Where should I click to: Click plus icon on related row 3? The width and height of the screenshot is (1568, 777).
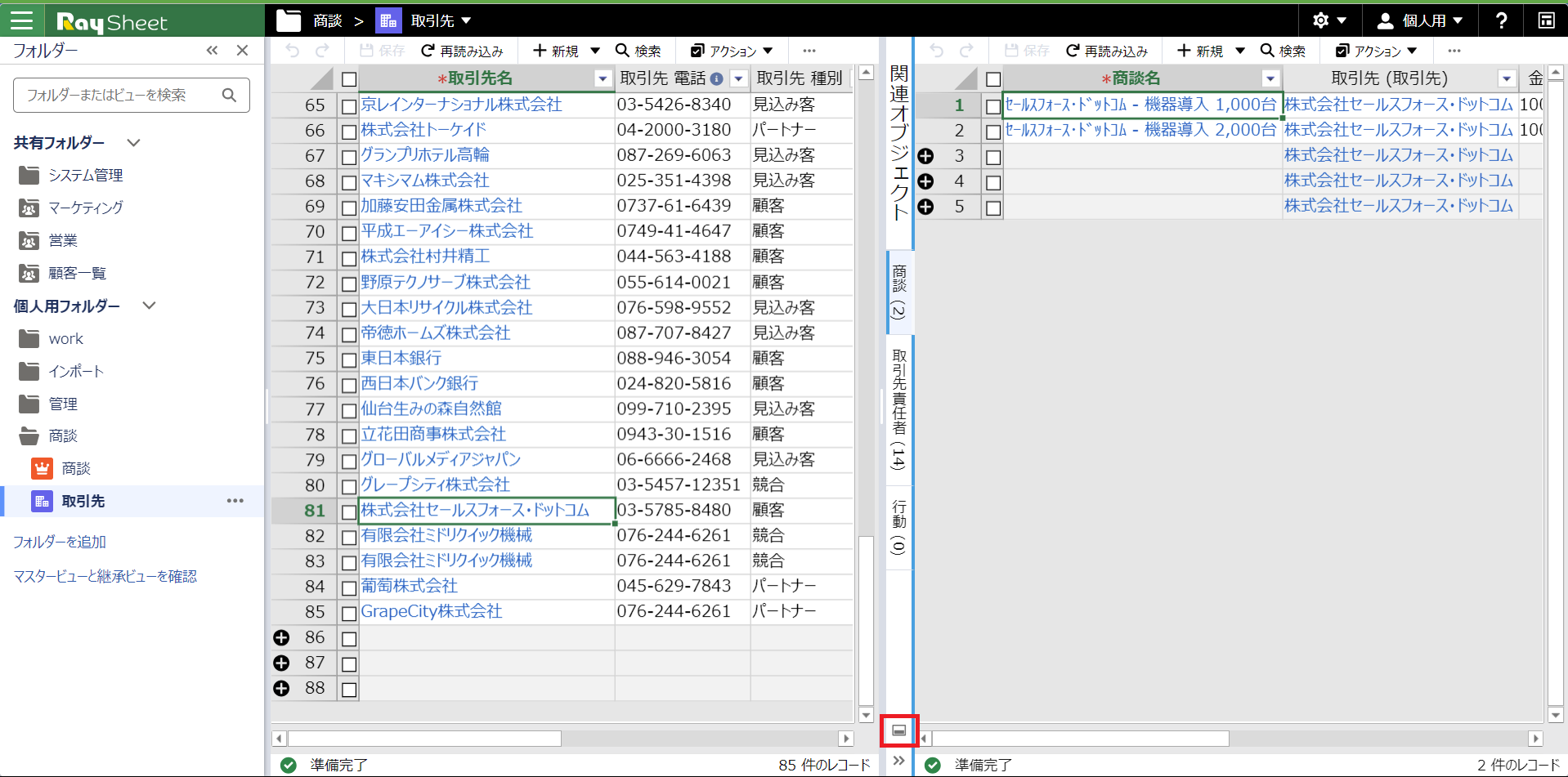coord(925,156)
